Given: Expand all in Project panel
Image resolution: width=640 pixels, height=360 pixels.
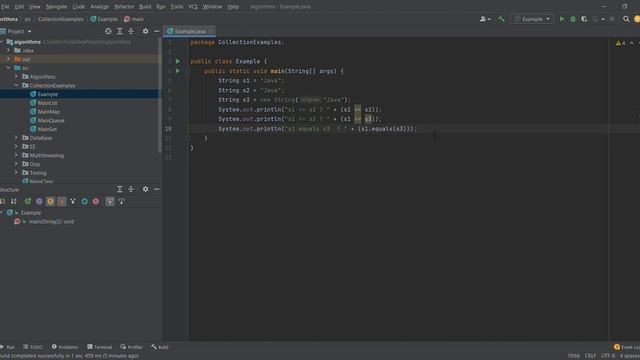Looking at the screenshot, I should coord(120,31).
